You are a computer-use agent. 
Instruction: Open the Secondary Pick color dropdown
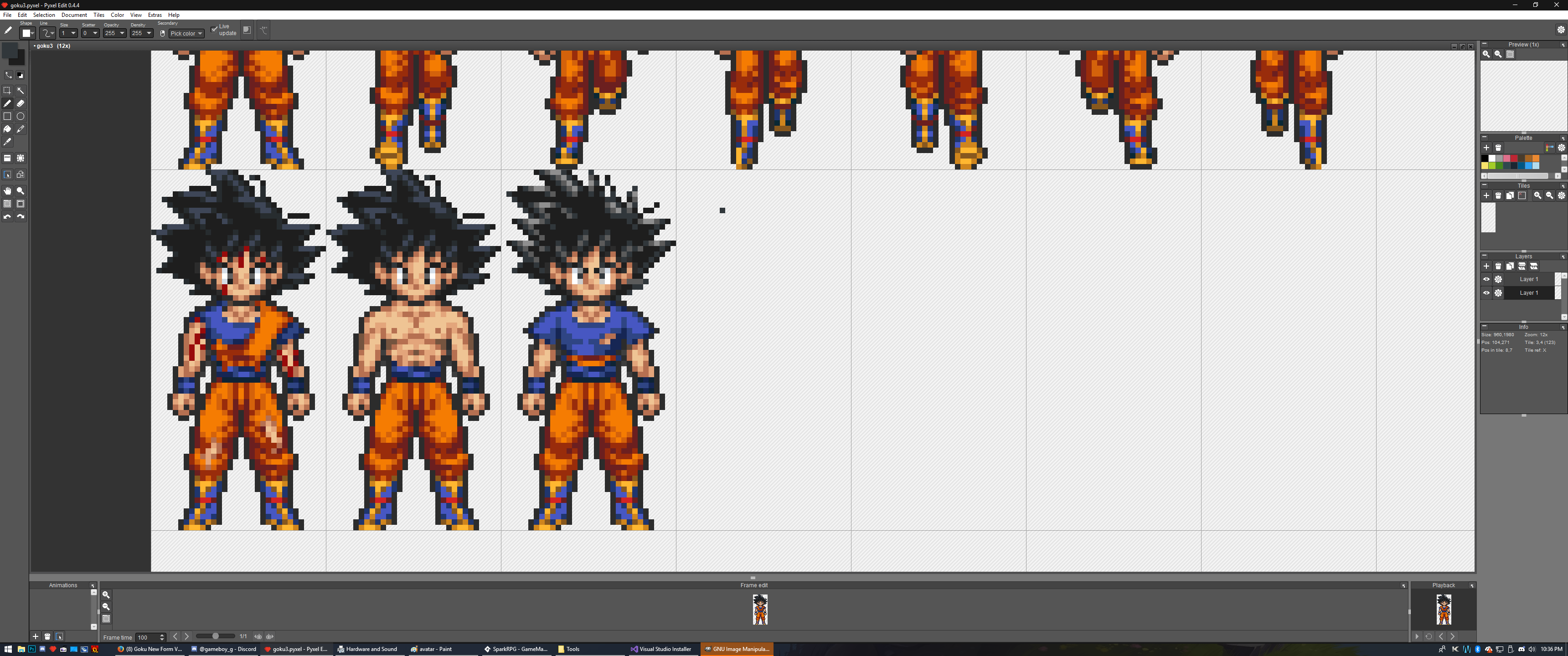point(186,33)
